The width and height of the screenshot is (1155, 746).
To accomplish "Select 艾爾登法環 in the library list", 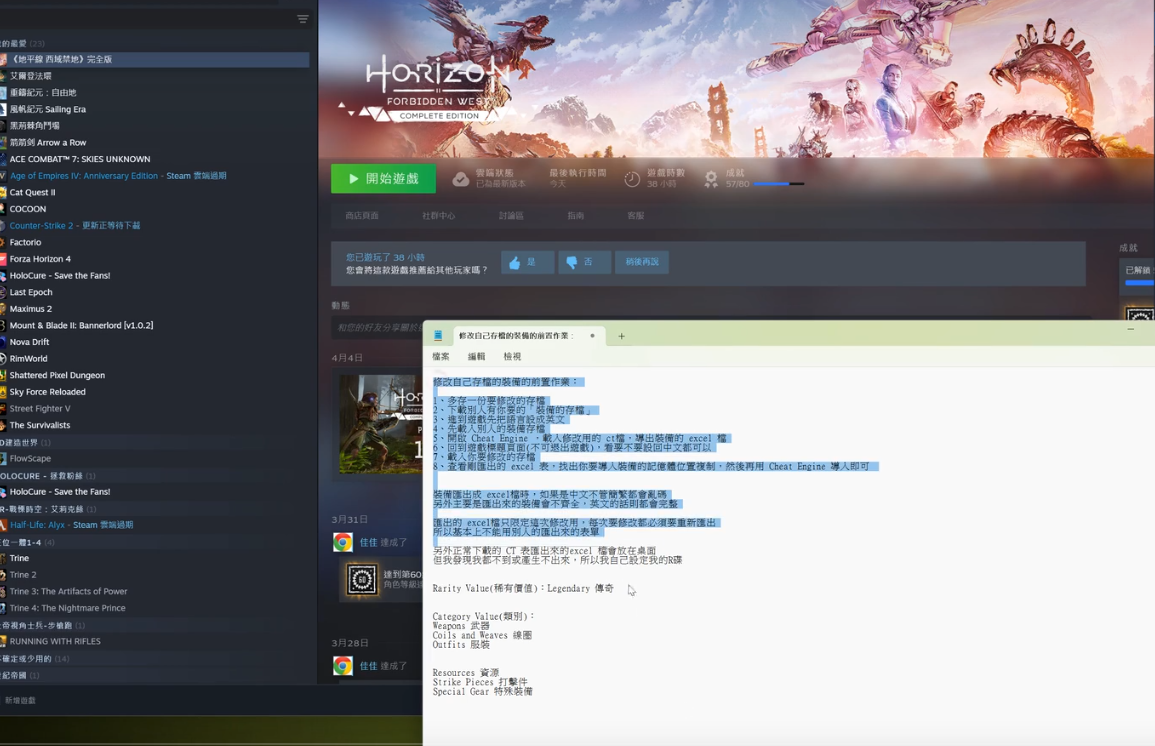I will coord(30,76).
